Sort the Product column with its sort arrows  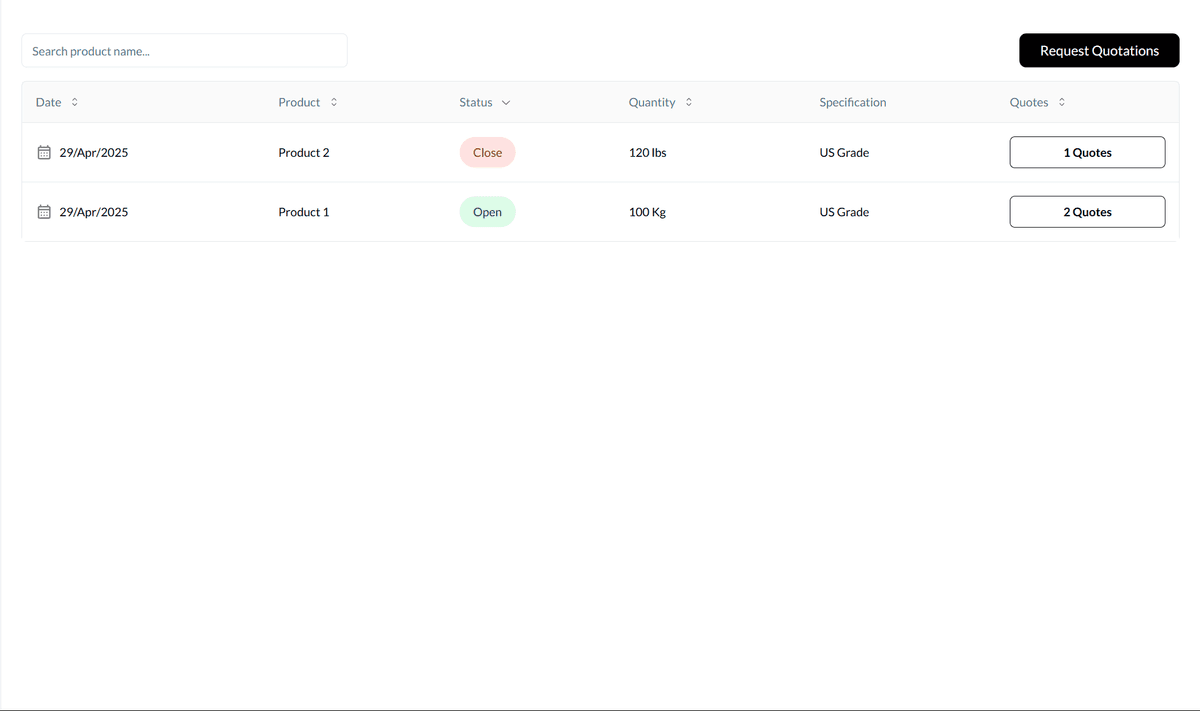[333, 102]
